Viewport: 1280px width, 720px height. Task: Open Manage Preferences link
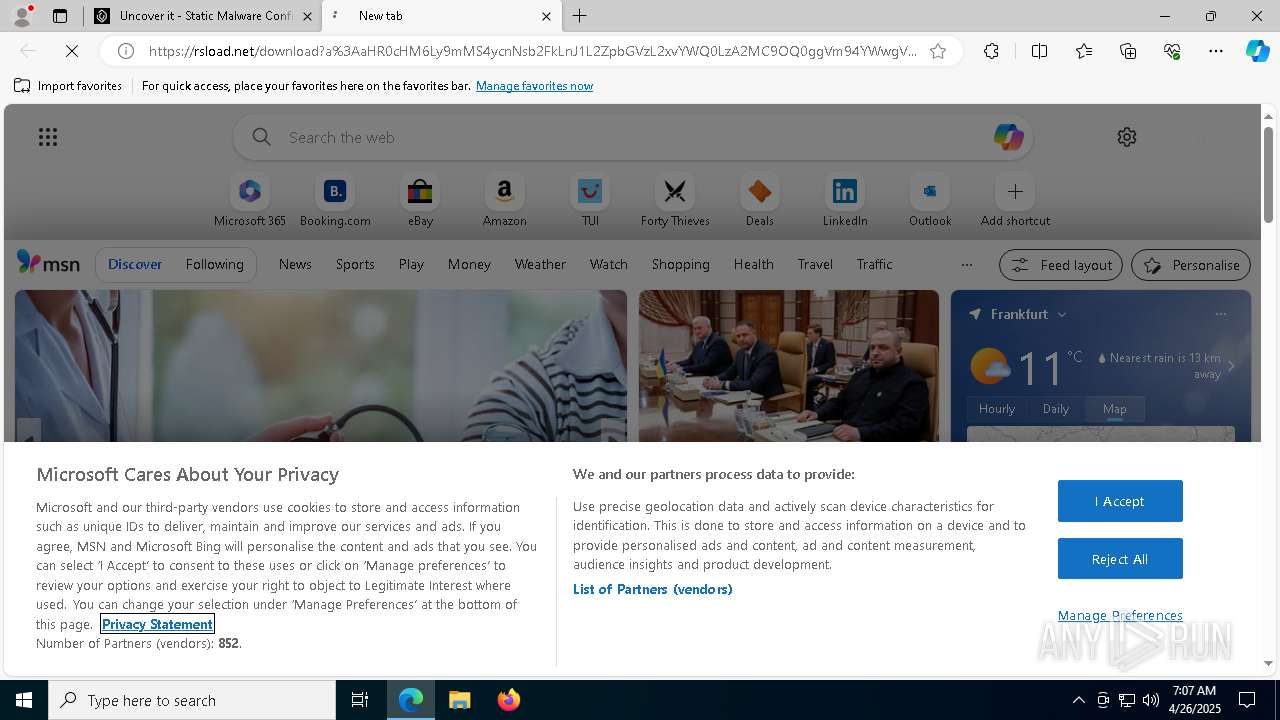1120,616
